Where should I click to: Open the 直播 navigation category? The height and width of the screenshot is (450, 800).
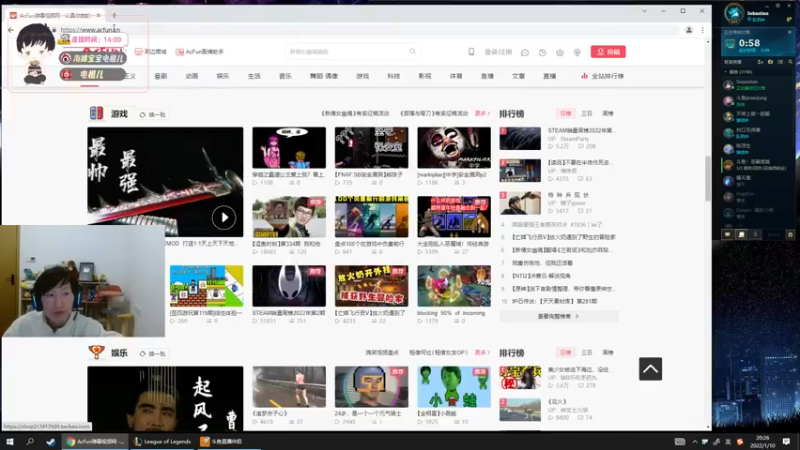click(549, 76)
